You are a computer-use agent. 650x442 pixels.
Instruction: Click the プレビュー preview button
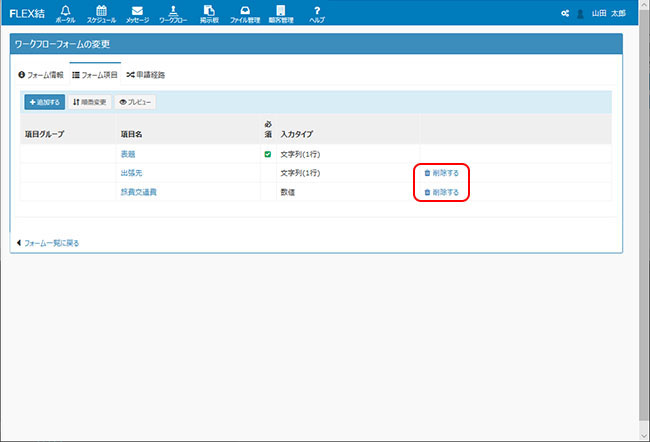point(135,102)
